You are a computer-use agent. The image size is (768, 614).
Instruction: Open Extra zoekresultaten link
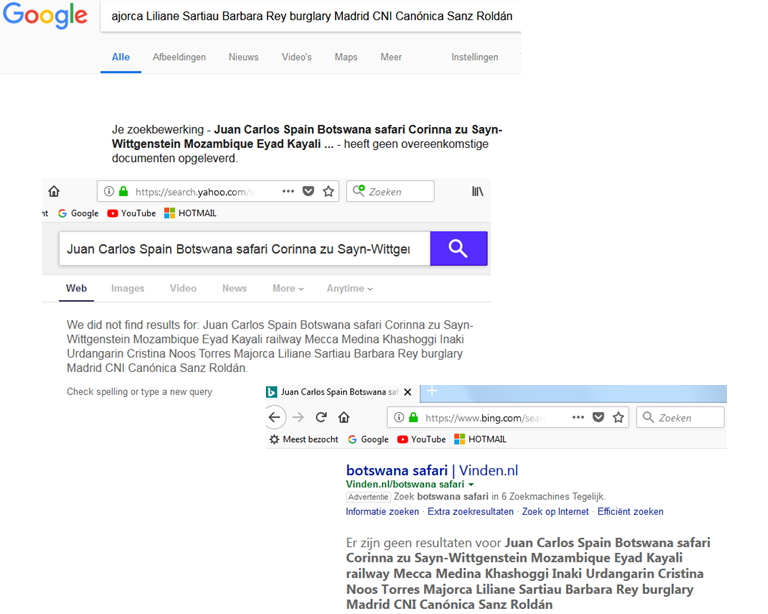click(471, 512)
